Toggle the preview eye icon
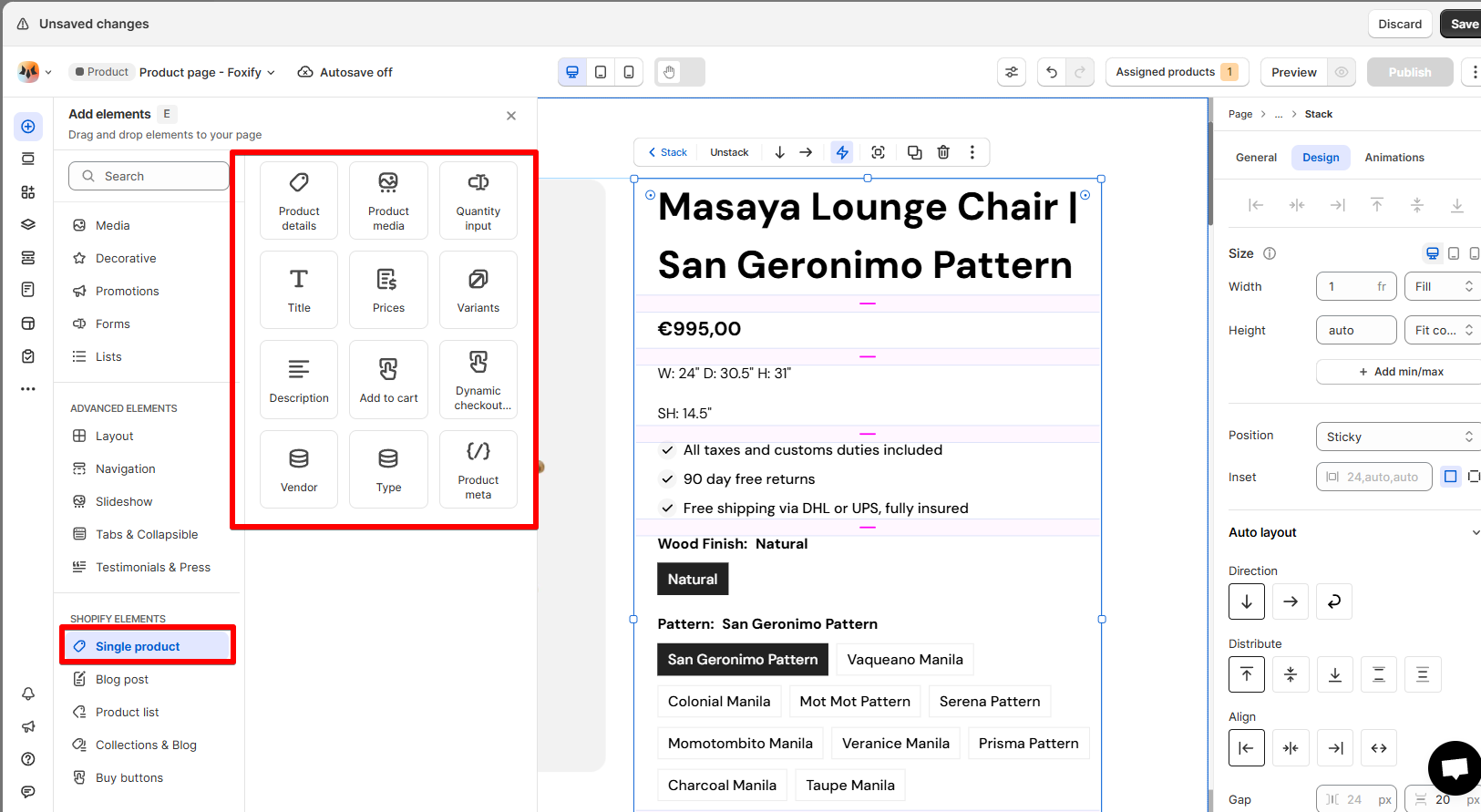The height and width of the screenshot is (812, 1481). tap(1342, 72)
